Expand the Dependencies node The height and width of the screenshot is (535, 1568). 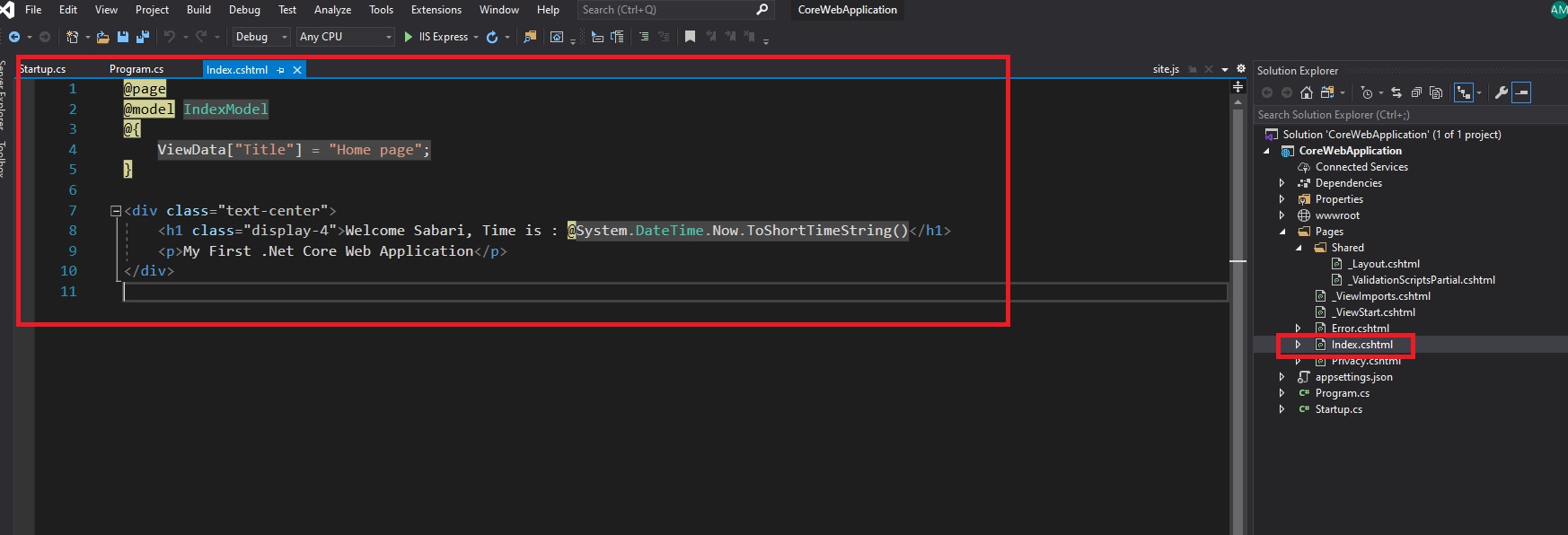[x=1282, y=183]
